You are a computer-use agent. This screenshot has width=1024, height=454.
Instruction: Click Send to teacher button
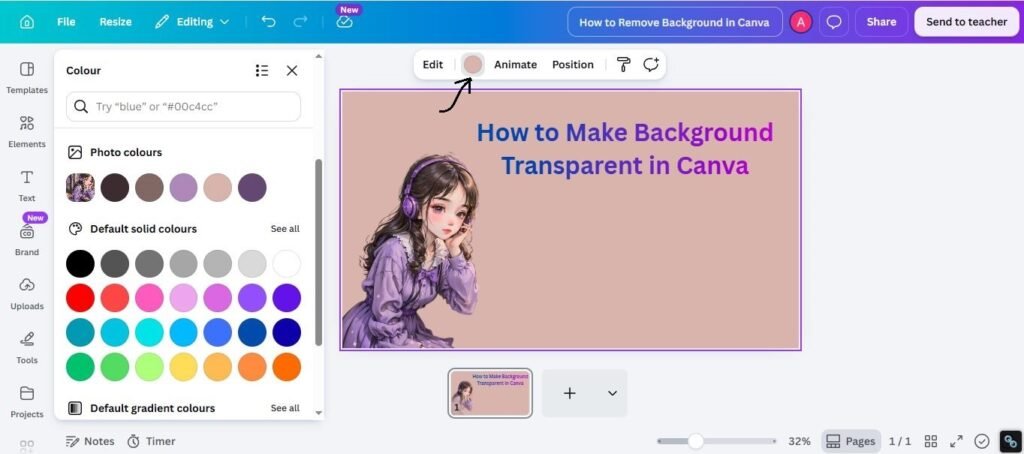click(967, 22)
